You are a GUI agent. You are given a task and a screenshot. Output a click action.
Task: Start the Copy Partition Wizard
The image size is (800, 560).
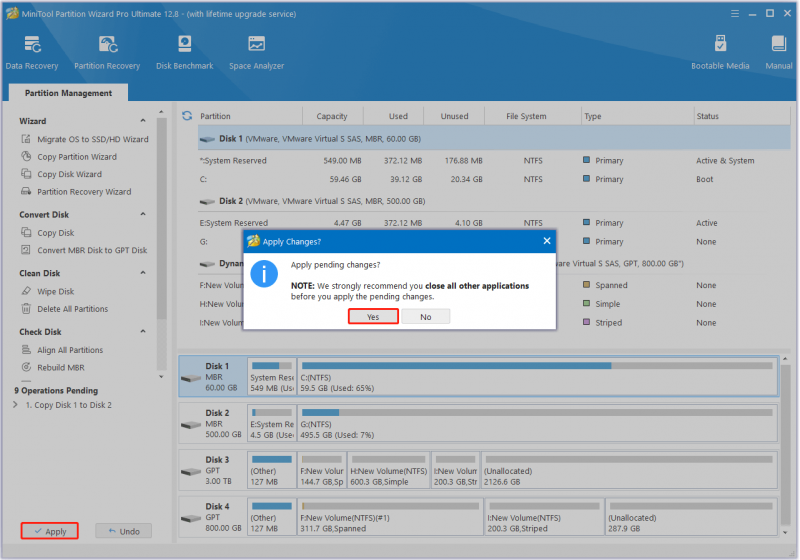click(x=69, y=157)
